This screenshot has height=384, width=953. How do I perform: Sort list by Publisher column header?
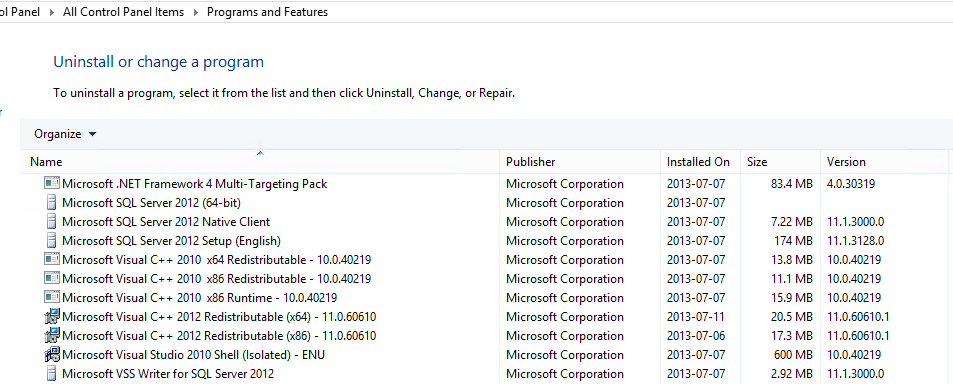point(580,162)
